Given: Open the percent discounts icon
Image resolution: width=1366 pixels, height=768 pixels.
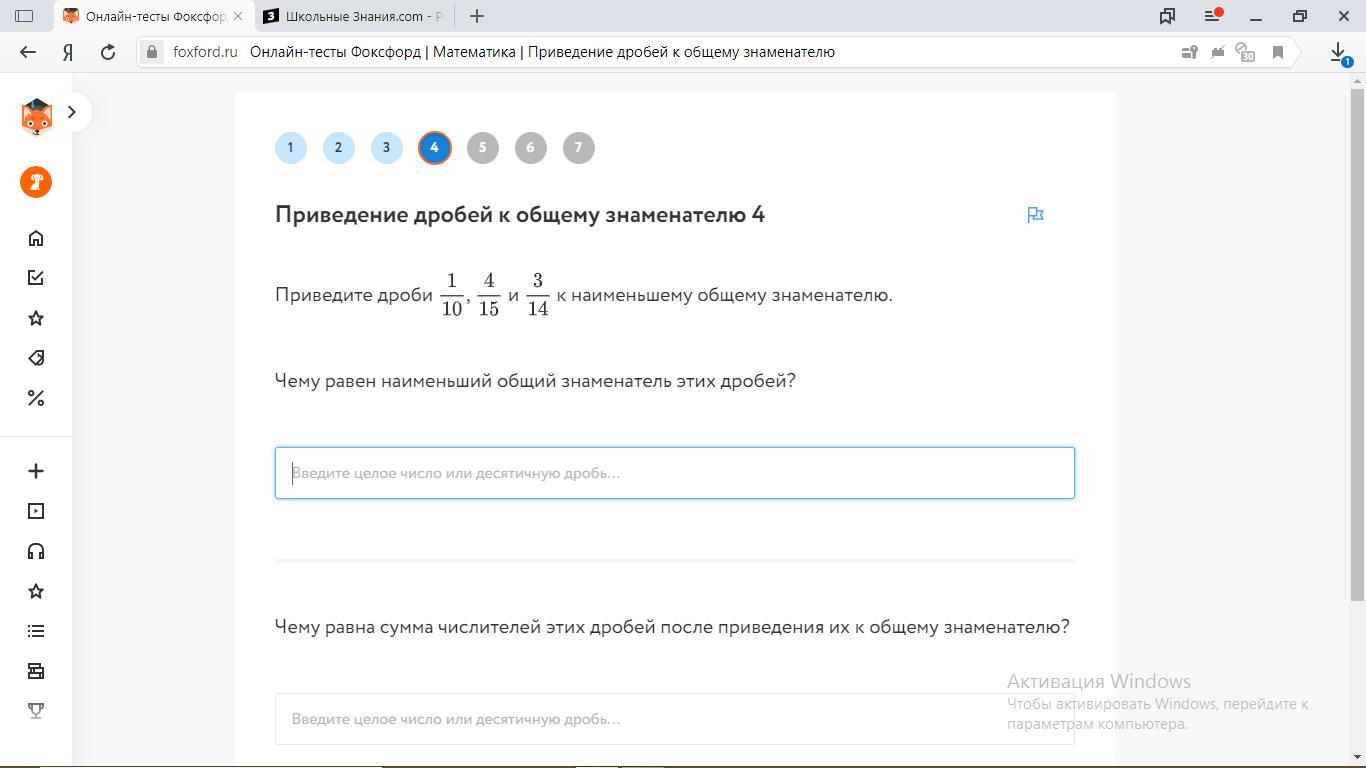Looking at the screenshot, I should (x=36, y=398).
